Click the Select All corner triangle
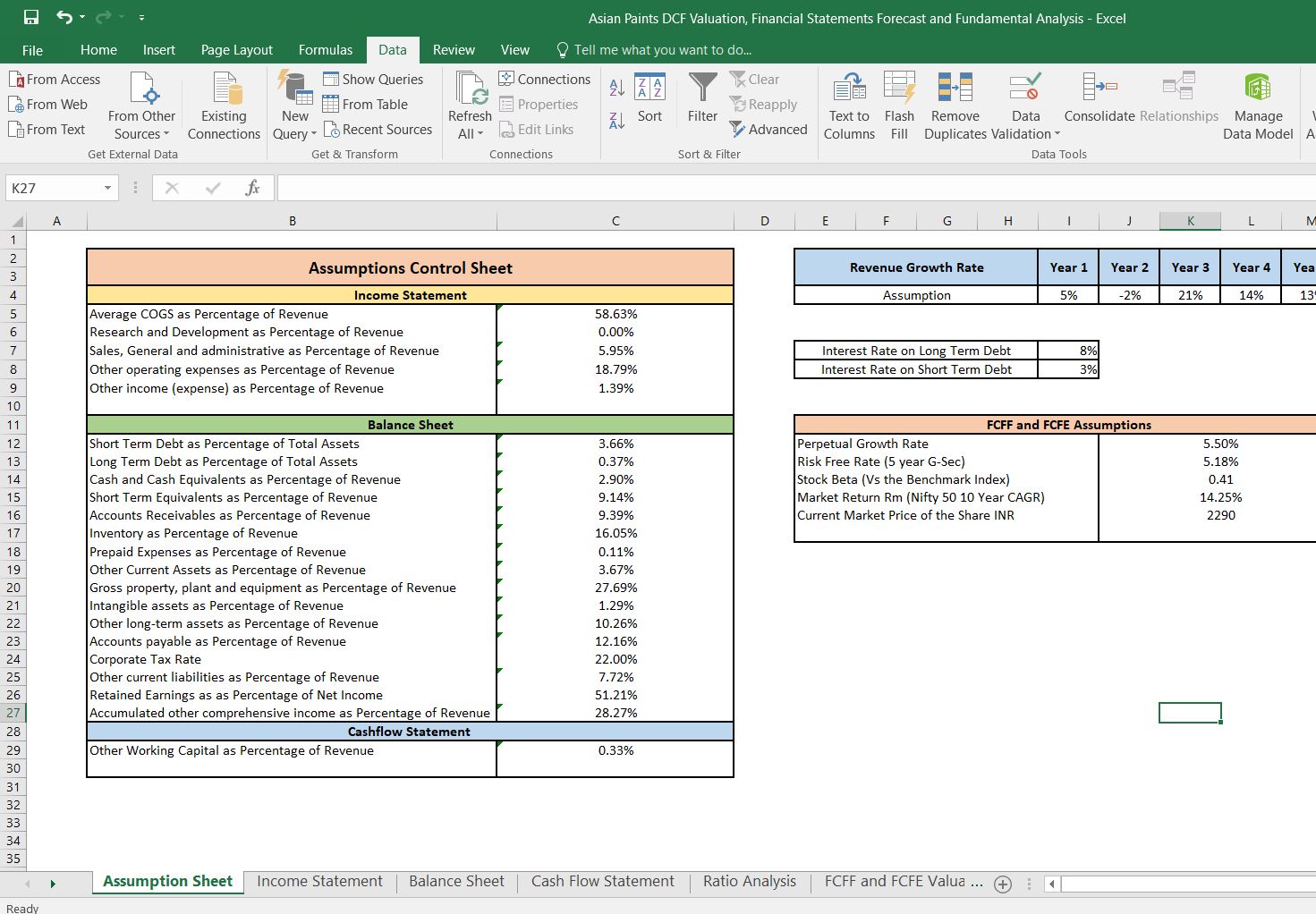Screen dimensions: 1316x914 [x=15, y=222]
